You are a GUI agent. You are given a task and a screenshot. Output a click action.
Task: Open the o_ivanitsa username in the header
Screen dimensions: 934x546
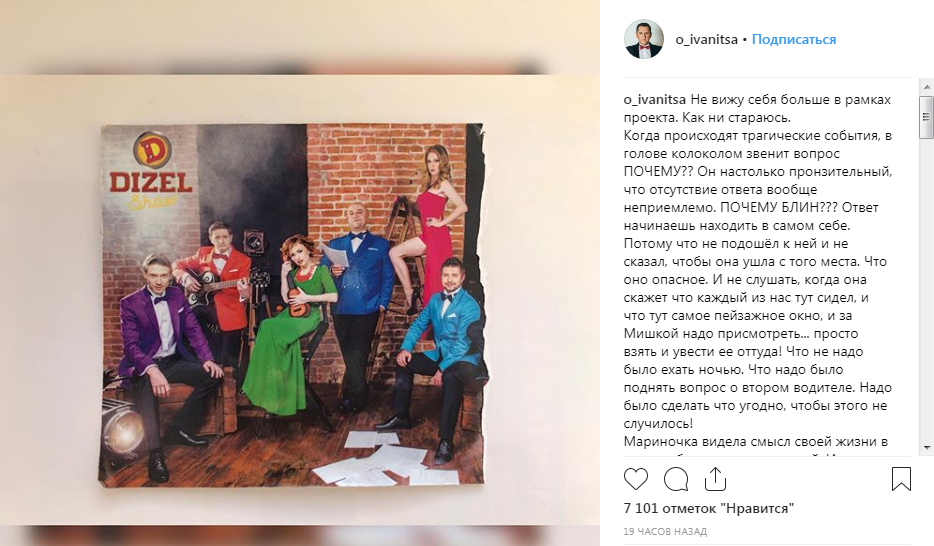click(706, 39)
